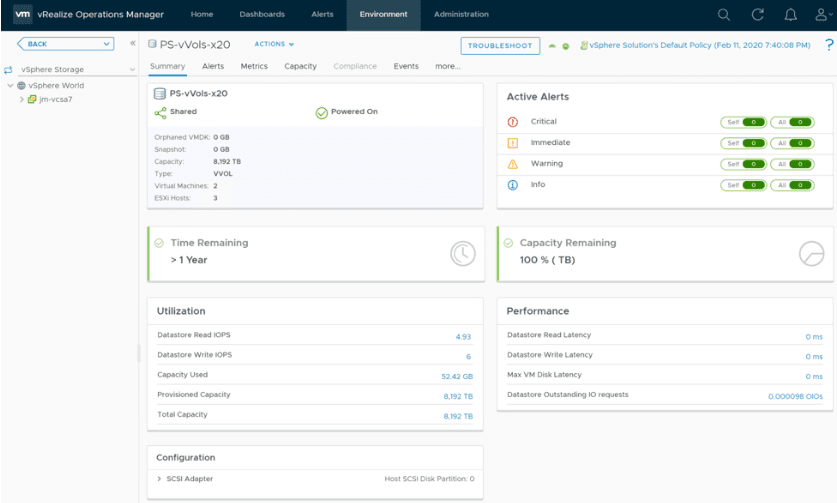Toggle Info Self alert filter

click(x=744, y=185)
